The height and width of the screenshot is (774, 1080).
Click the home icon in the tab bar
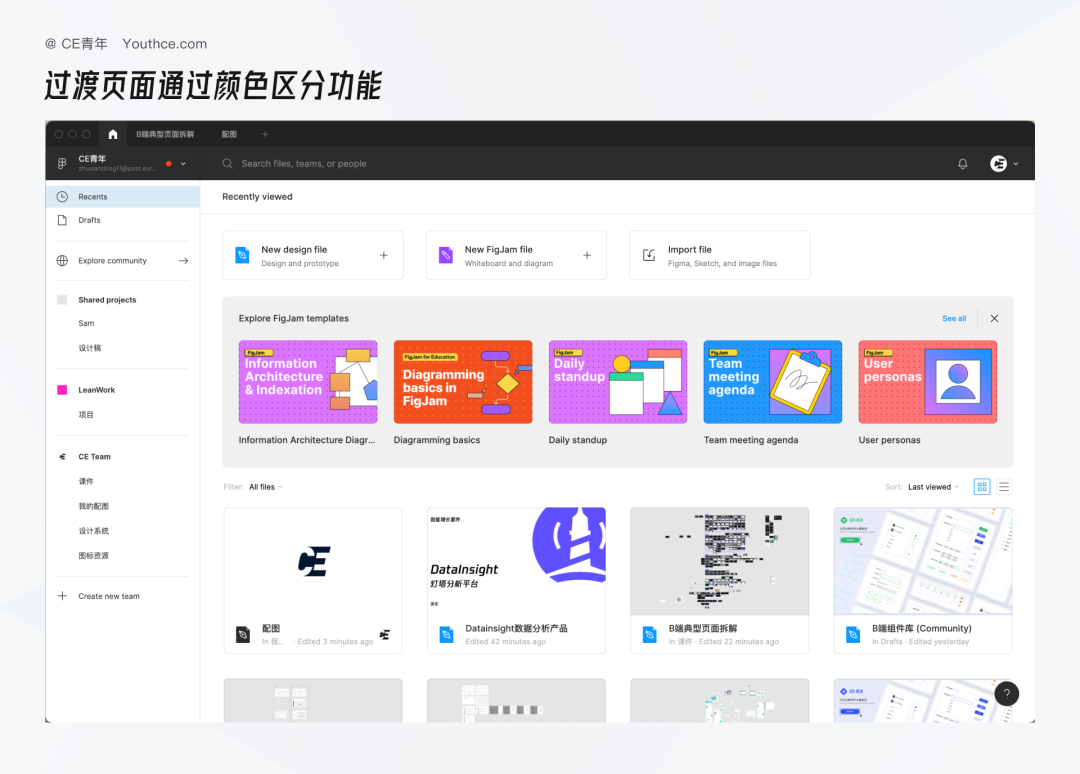[113, 134]
